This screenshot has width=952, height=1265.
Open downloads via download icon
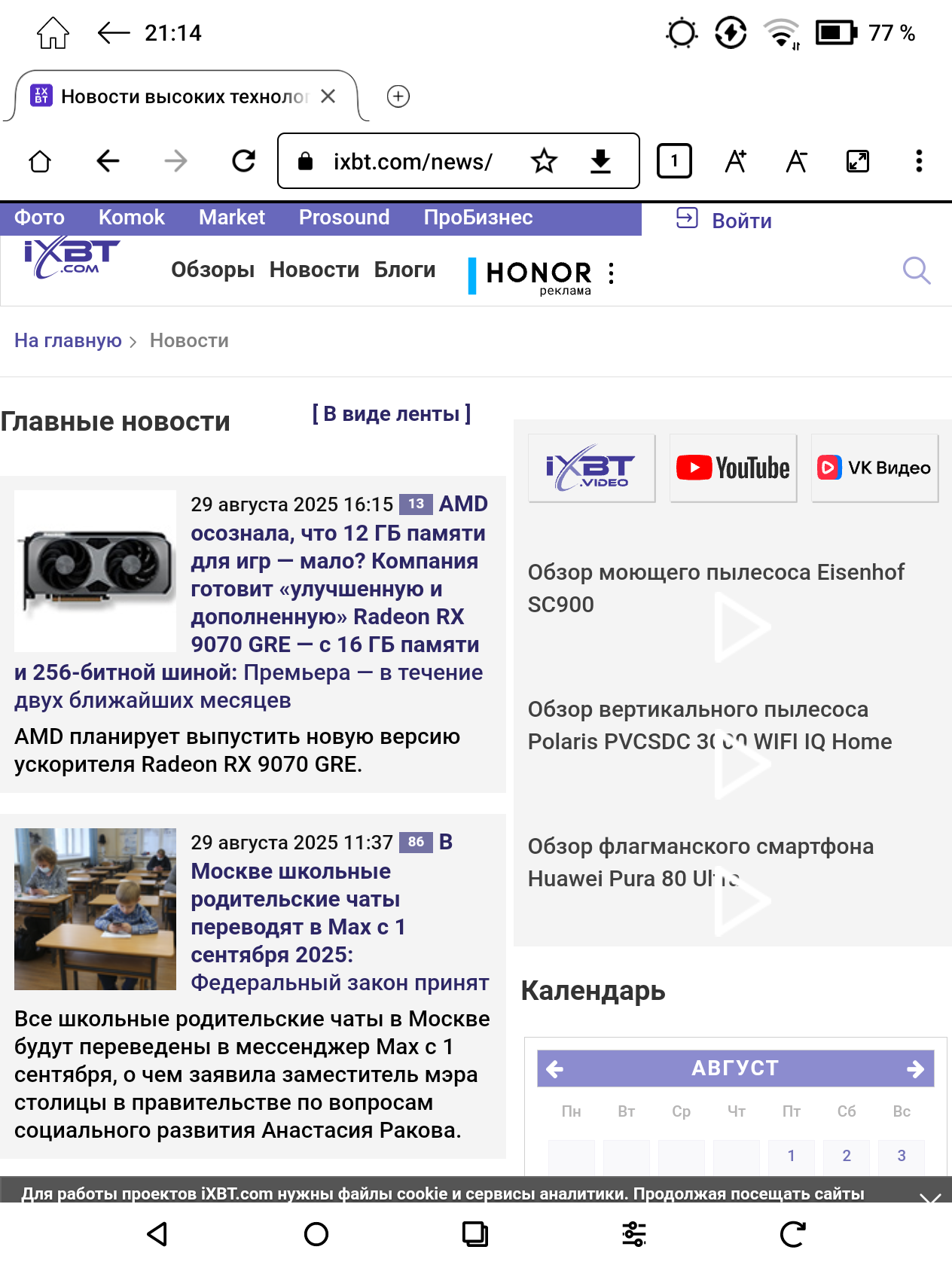pos(600,161)
